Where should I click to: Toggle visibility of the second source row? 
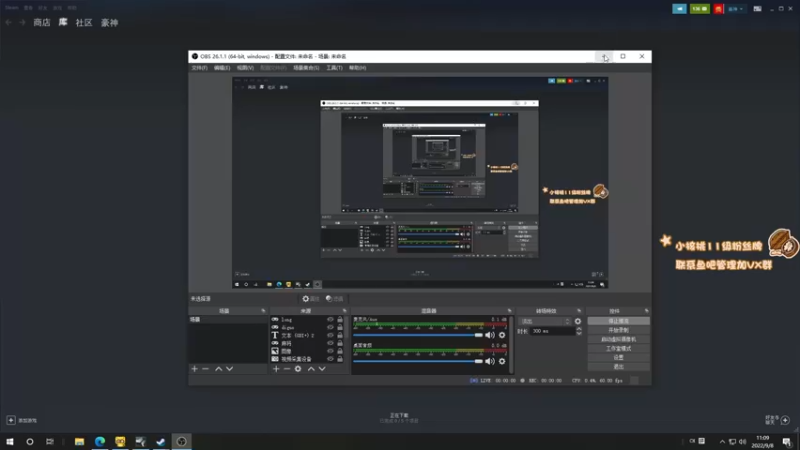[330, 328]
